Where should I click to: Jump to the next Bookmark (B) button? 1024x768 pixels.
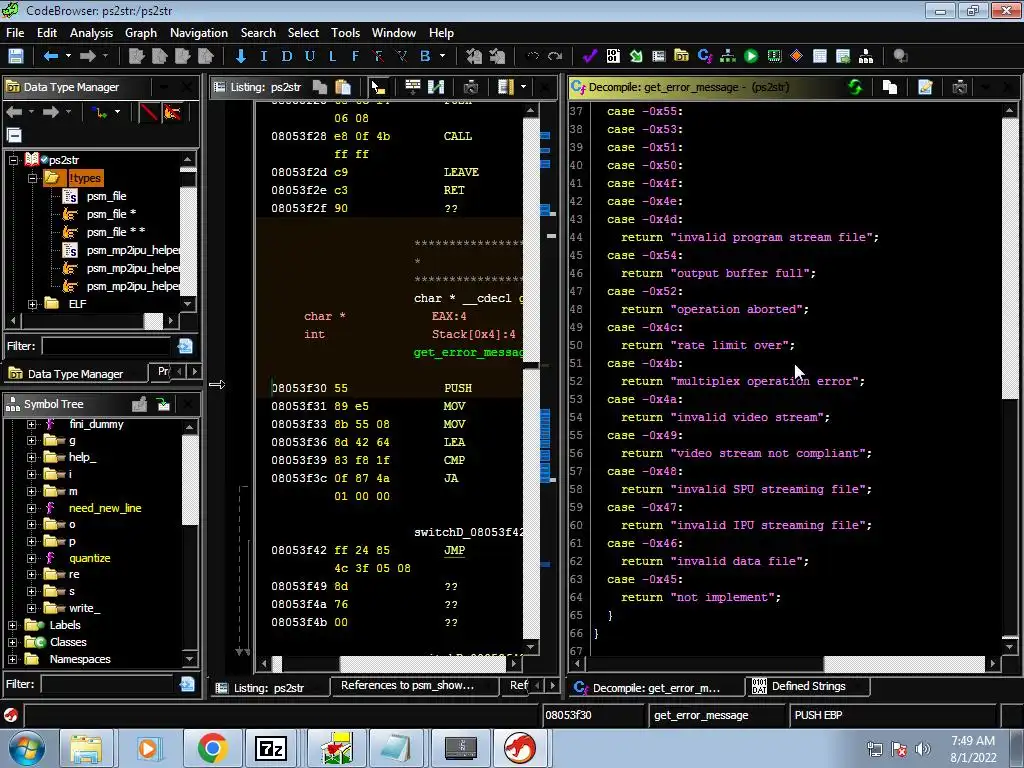[425, 56]
